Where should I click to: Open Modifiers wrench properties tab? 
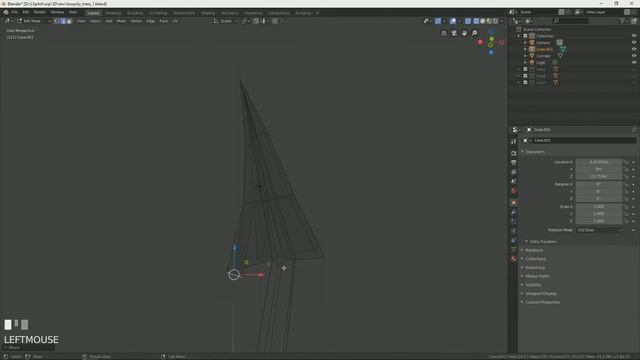513,212
